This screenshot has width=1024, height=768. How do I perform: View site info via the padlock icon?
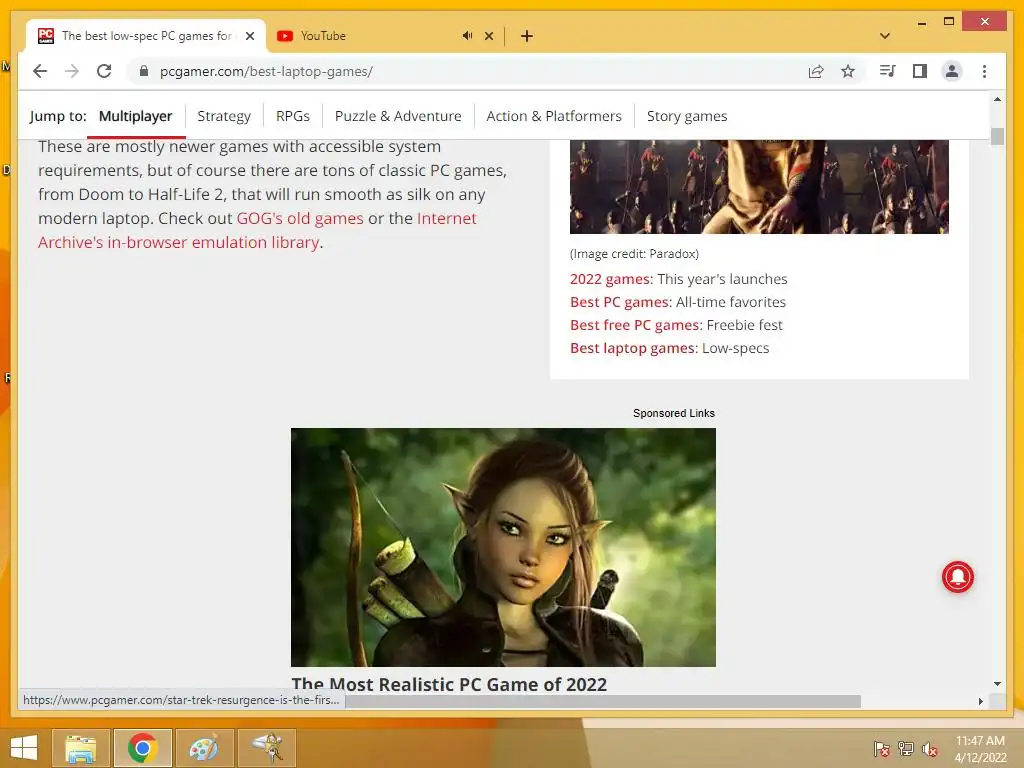pyautogui.click(x=144, y=71)
